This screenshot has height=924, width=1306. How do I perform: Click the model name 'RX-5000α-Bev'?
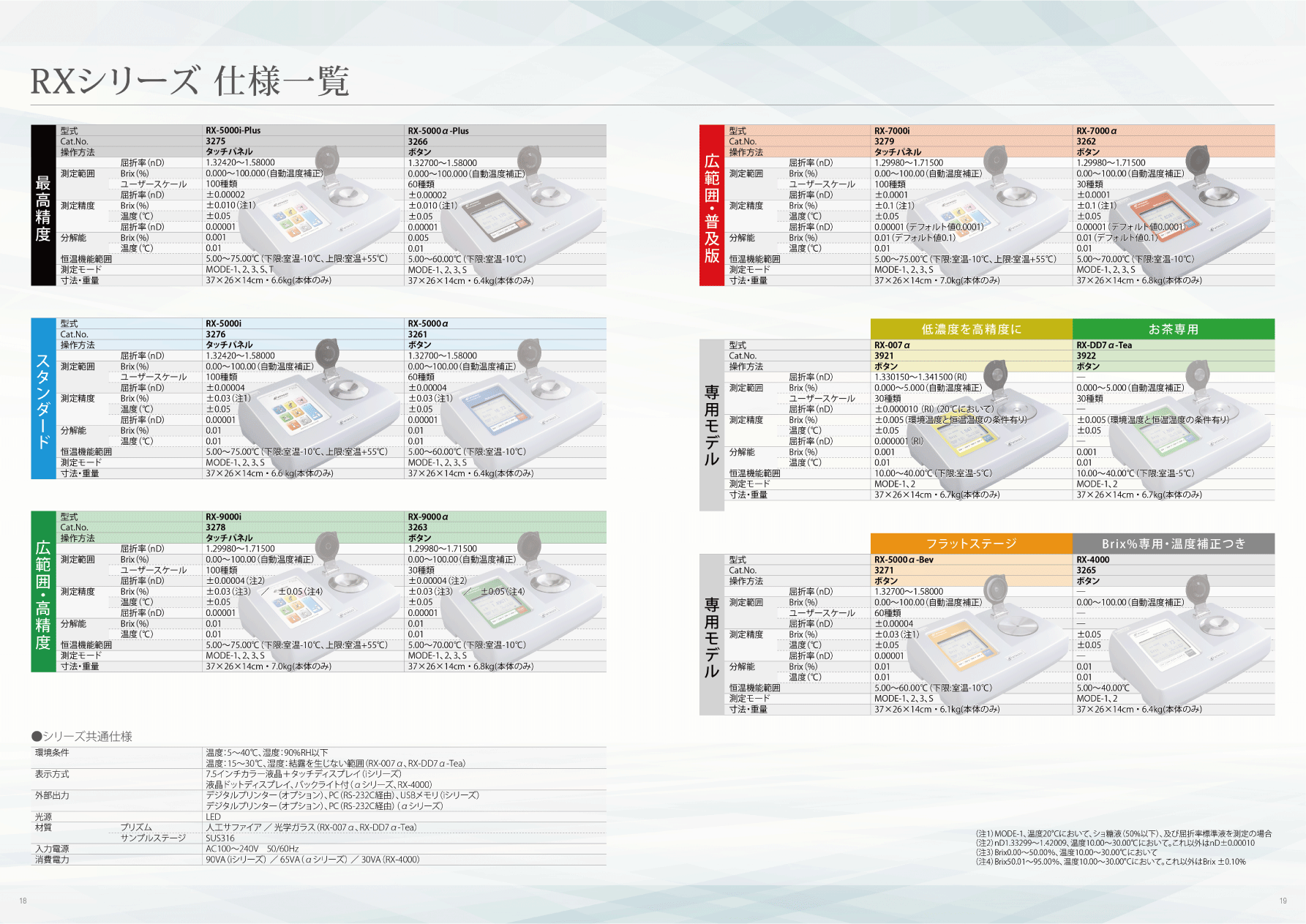[904, 560]
